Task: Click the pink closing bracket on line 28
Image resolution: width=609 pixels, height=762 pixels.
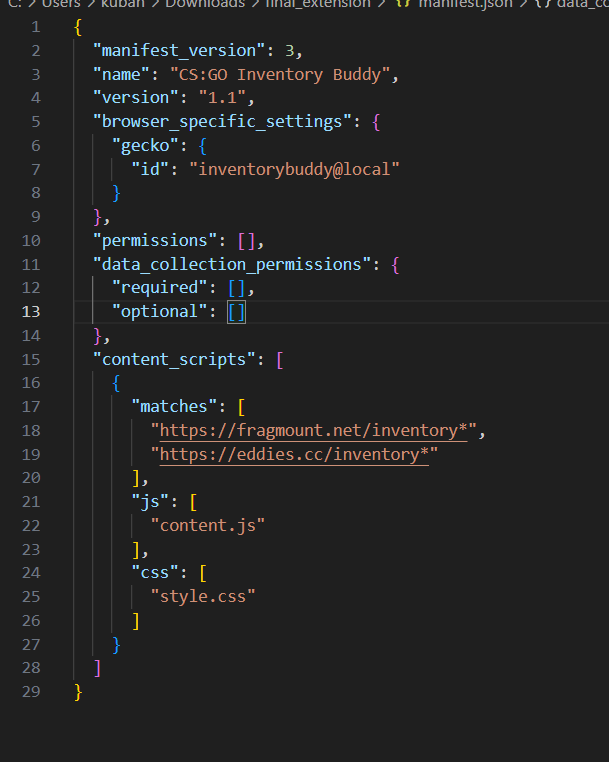Action: point(98,668)
